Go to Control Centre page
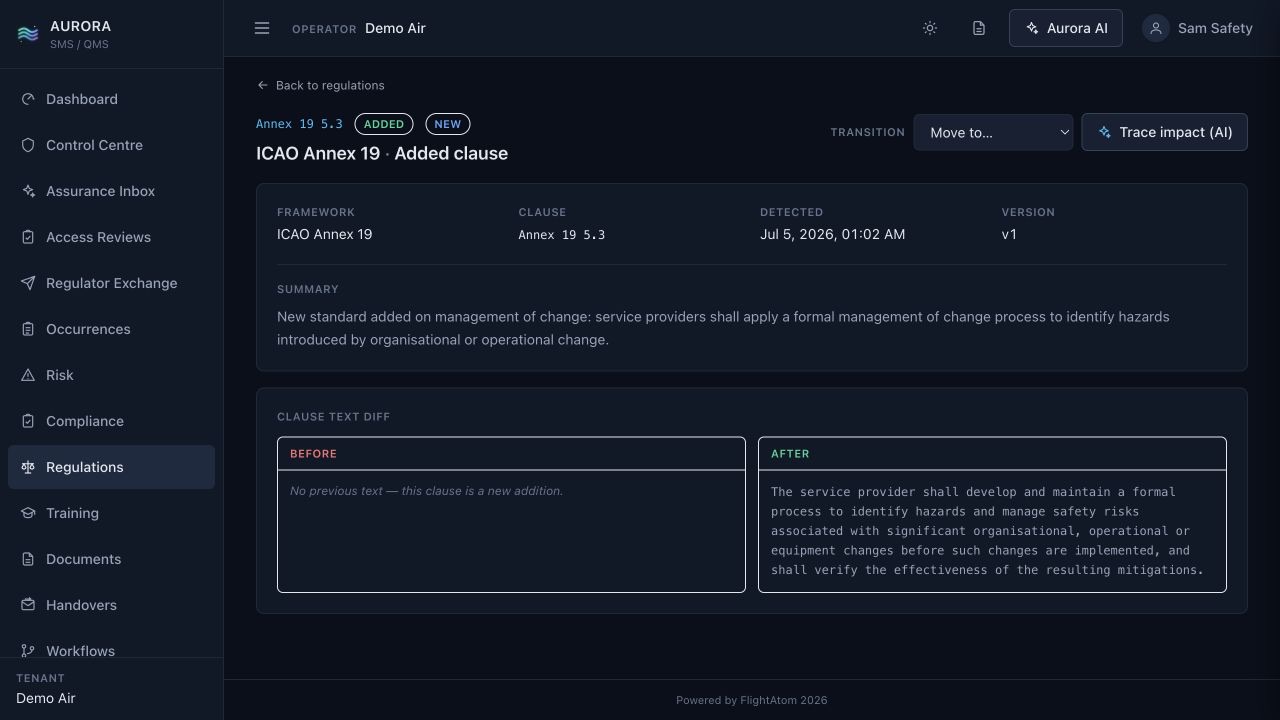This screenshot has height=720, width=1280. [111, 145]
